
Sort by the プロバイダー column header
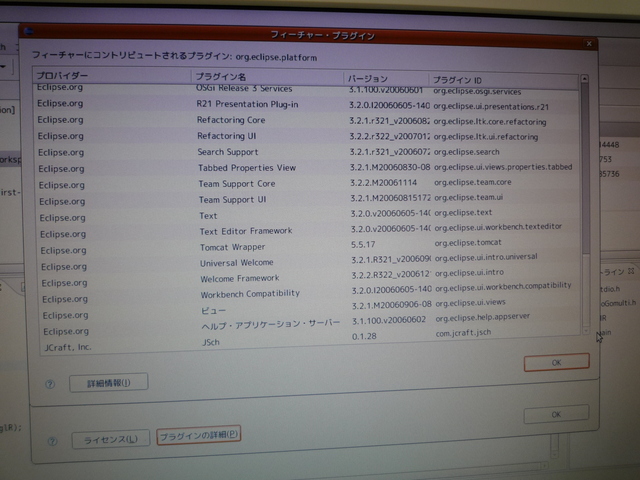pos(112,76)
